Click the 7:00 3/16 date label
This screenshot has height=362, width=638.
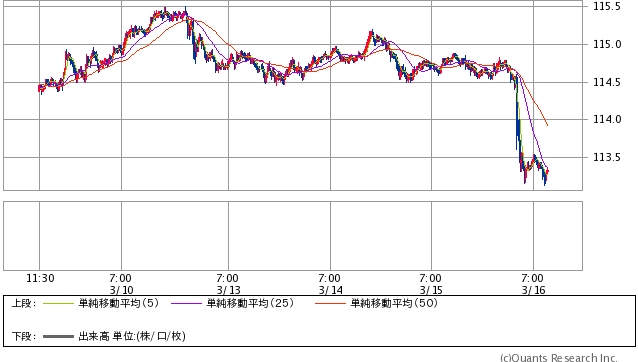533,284
